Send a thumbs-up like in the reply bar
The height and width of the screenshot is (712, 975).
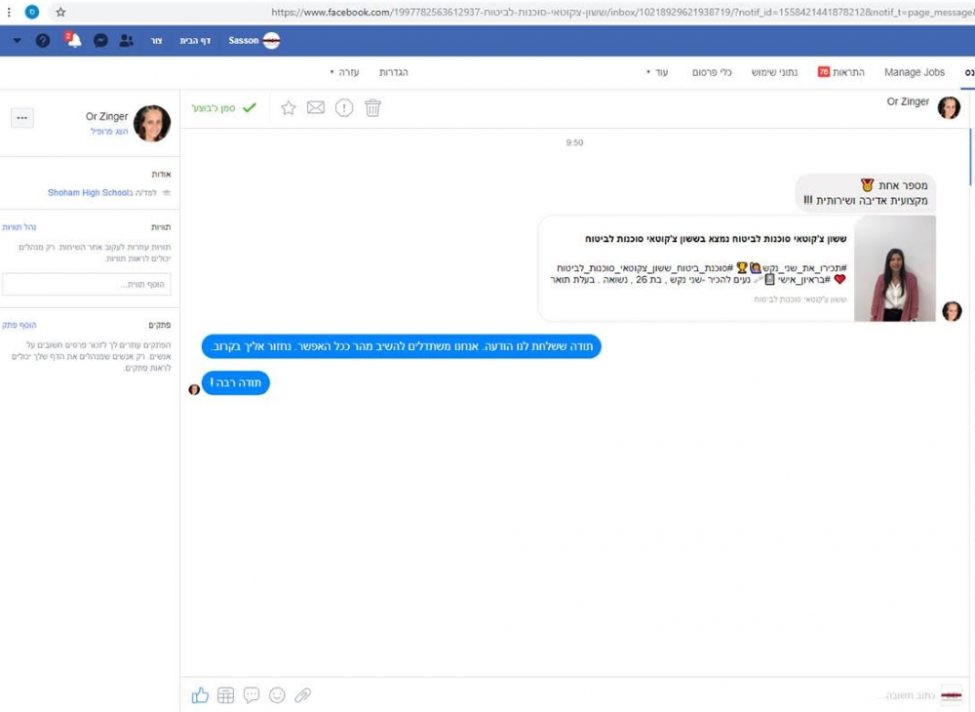coord(200,694)
